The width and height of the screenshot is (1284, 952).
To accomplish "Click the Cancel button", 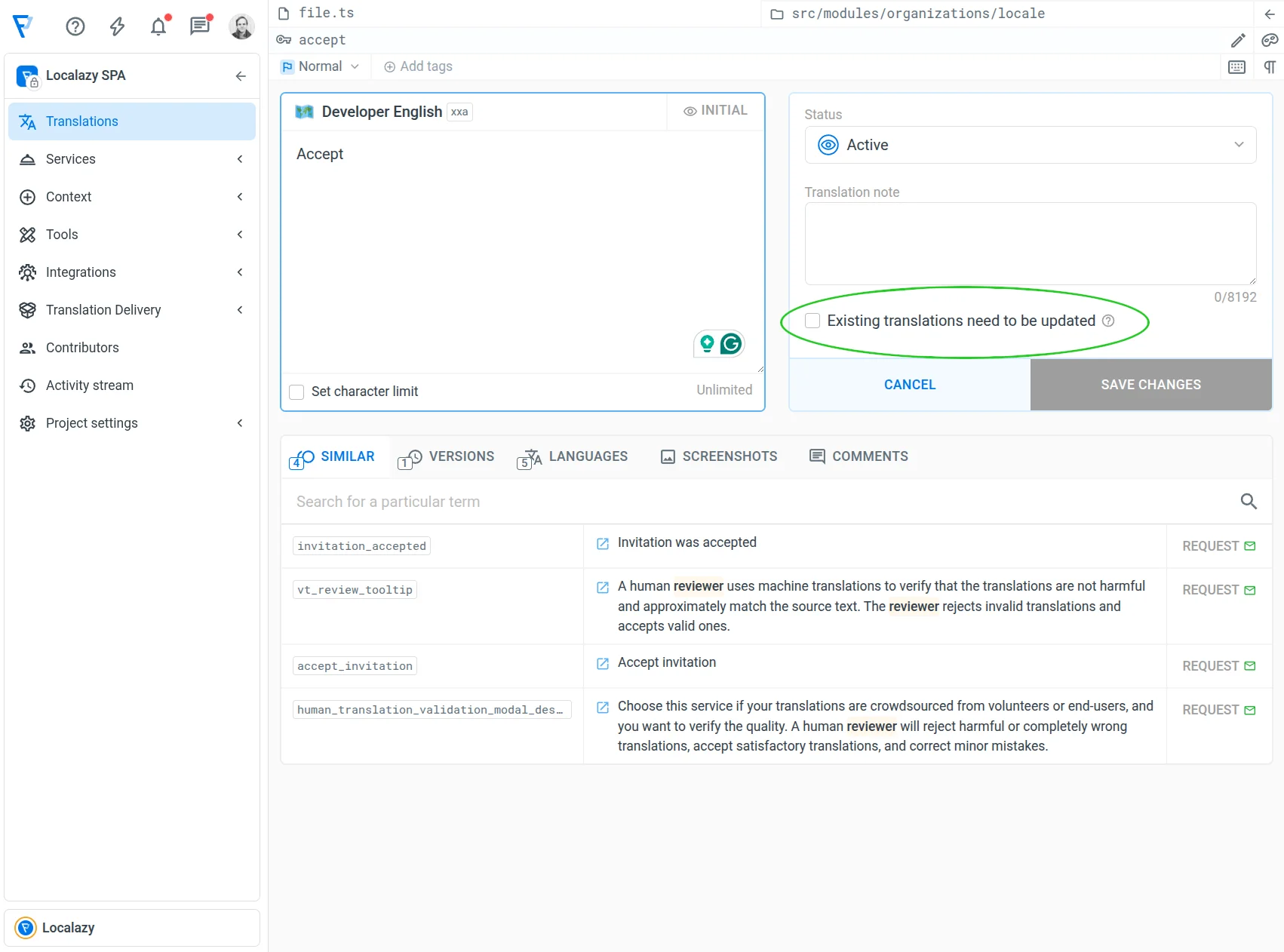I will pyautogui.click(x=909, y=385).
